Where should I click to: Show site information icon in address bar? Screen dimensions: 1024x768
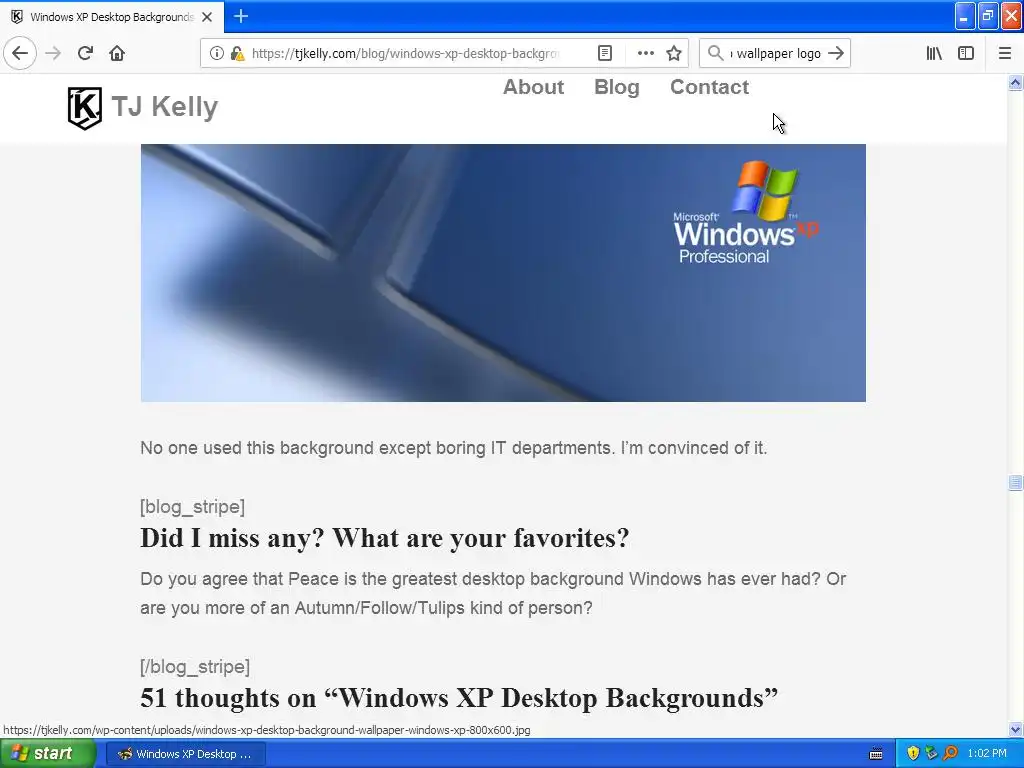pyautogui.click(x=216, y=54)
